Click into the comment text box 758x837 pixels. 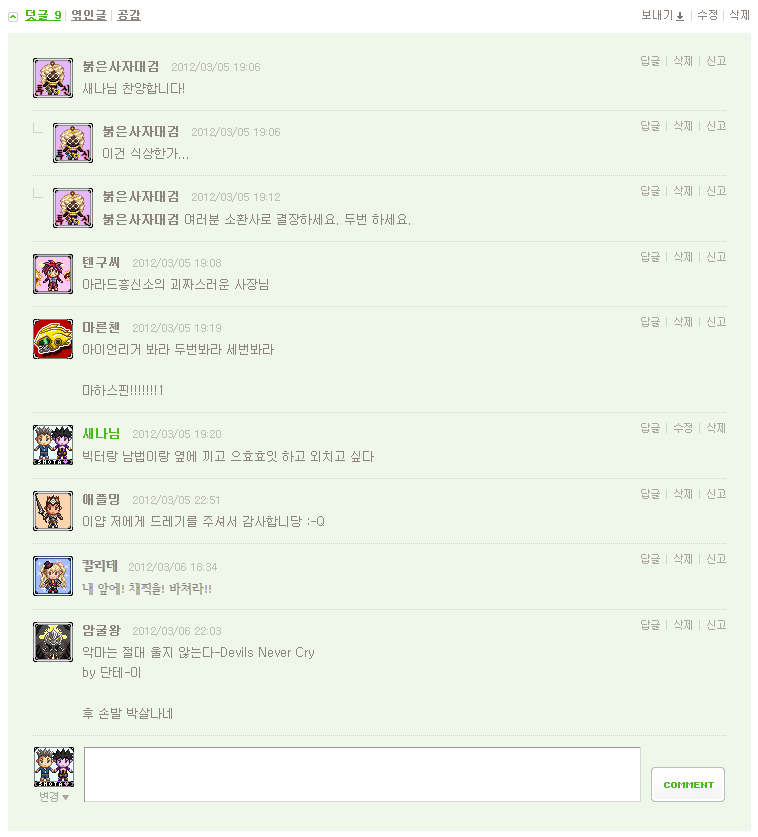tap(362, 775)
